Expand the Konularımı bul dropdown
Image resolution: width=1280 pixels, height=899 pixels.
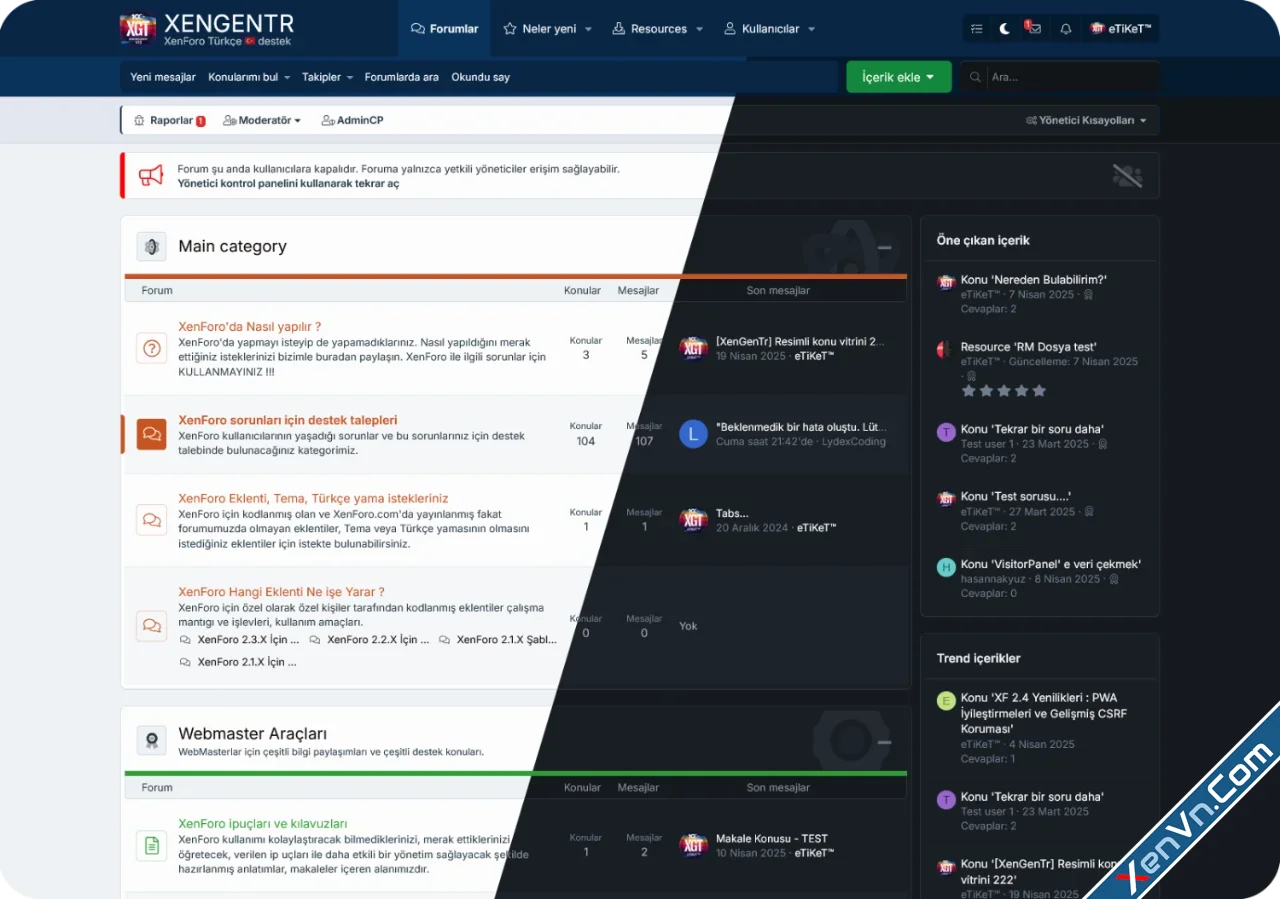tap(249, 77)
